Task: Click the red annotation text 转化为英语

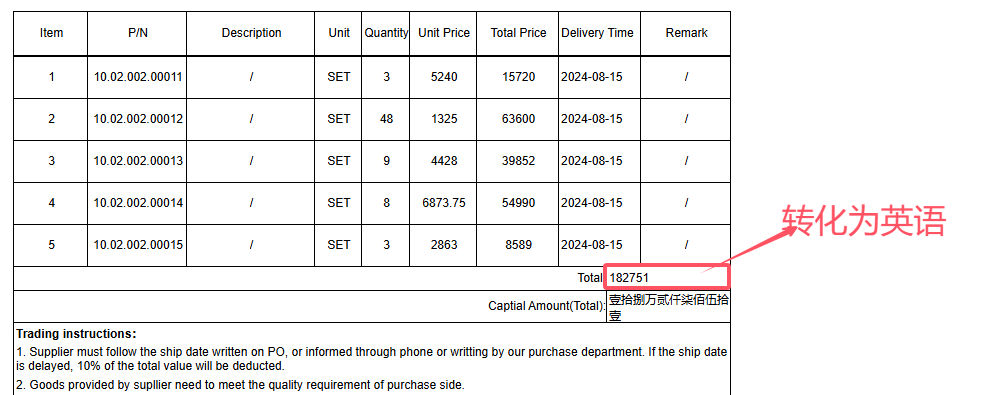Action: (863, 221)
